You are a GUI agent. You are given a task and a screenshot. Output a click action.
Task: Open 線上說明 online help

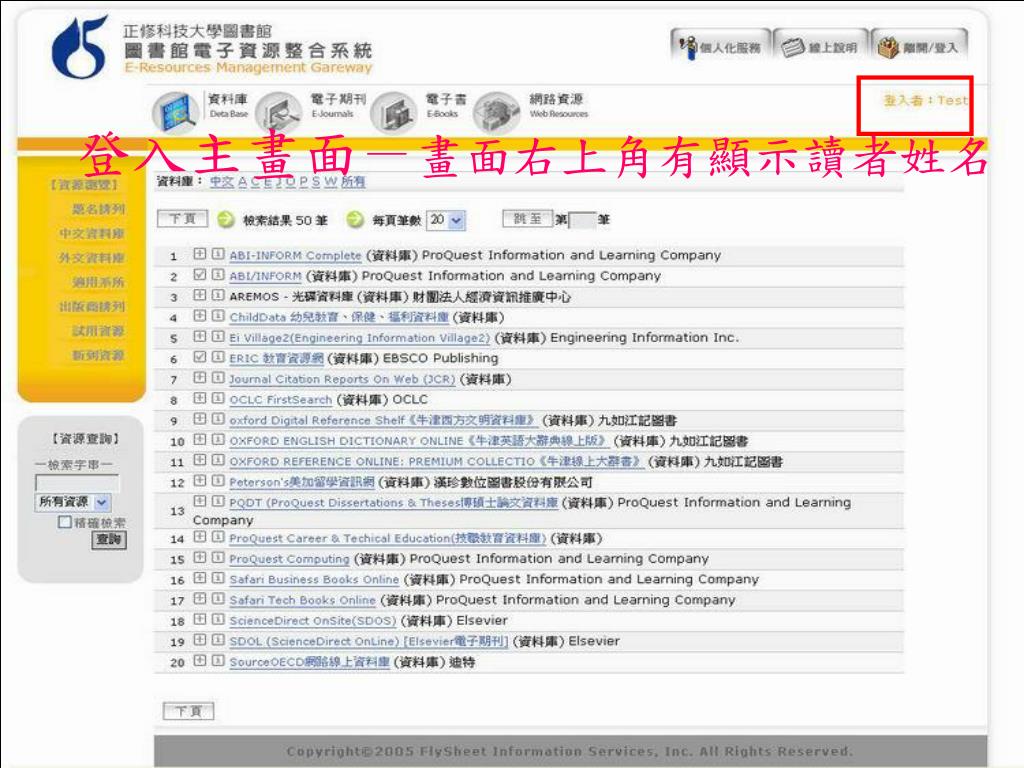[x=822, y=47]
